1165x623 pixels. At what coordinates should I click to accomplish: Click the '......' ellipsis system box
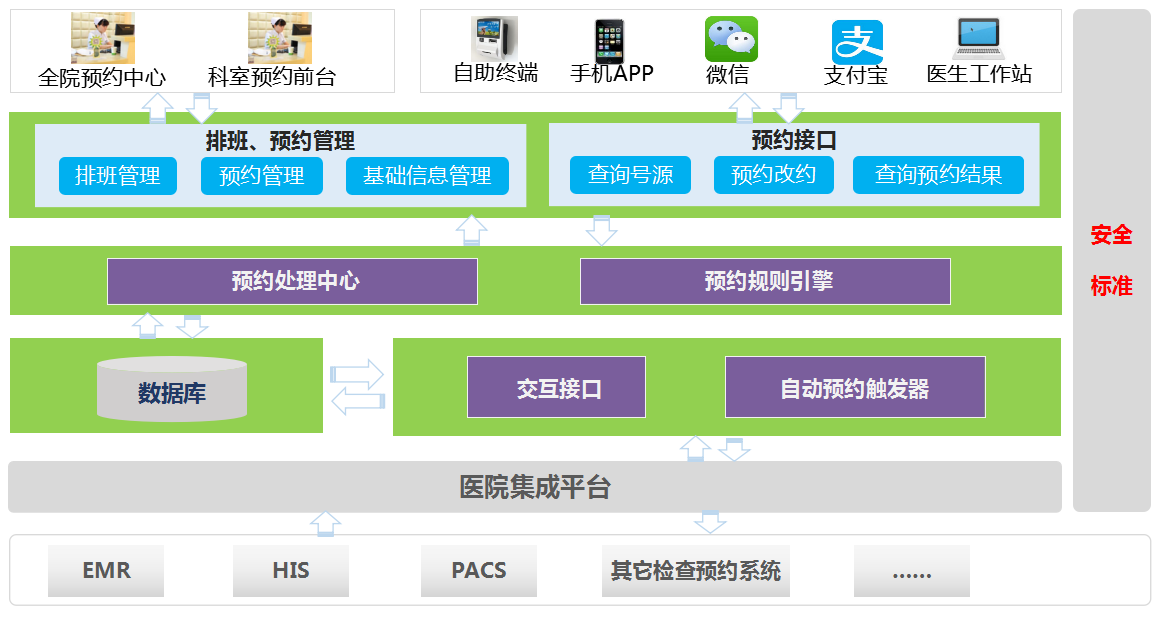click(912, 571)
